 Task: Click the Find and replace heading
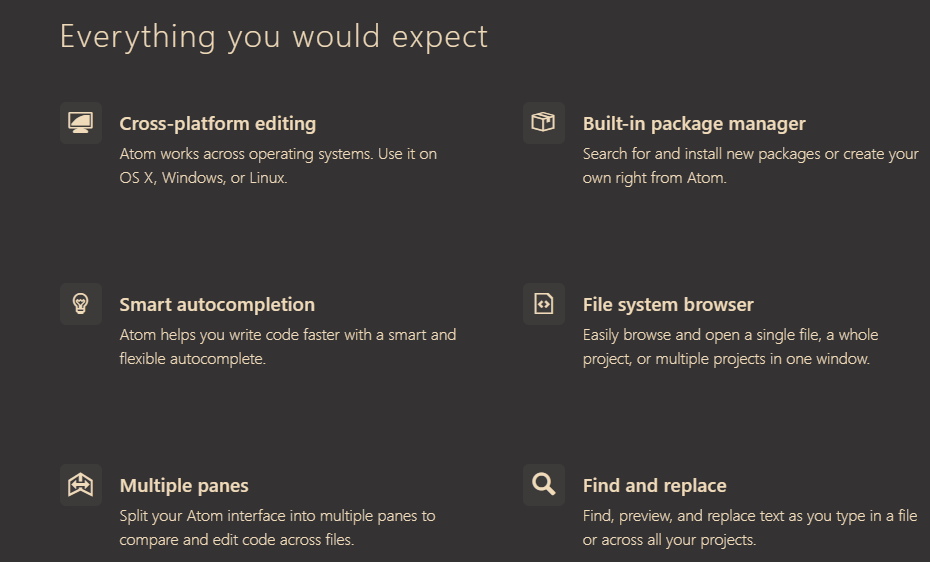pos(654,486)
